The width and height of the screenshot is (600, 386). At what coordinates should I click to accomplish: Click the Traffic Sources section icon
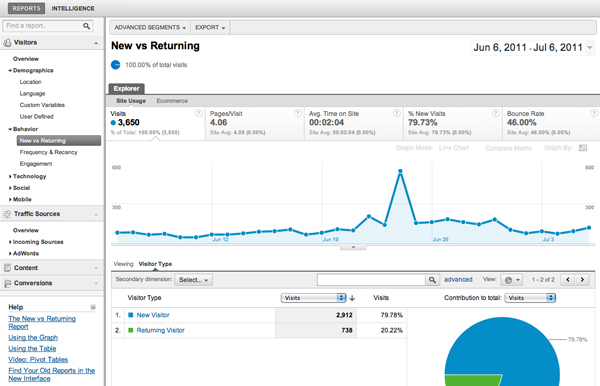(x=7, y=214)
